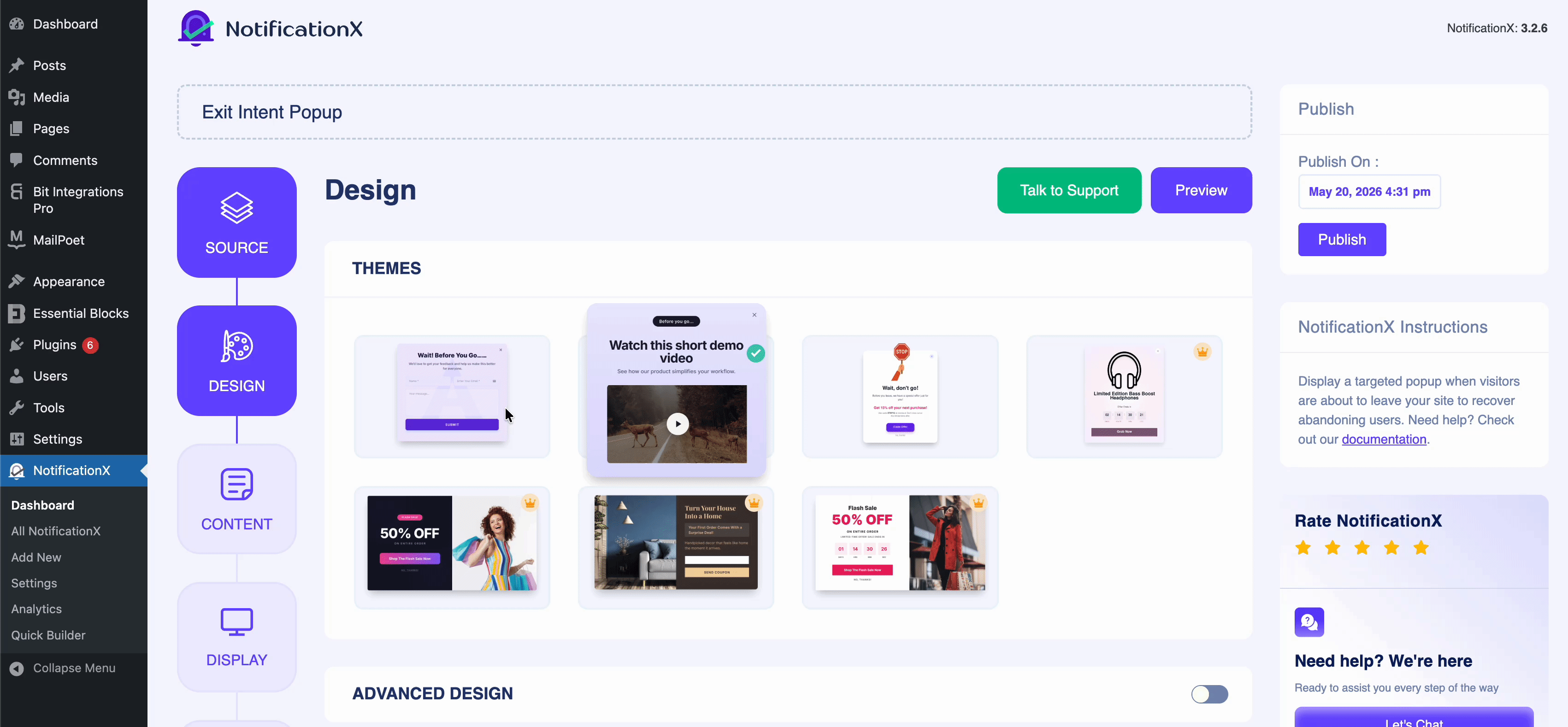Click the Preview button
The height and width of the screenshot is (727, 1568).
coord(1201,190)
